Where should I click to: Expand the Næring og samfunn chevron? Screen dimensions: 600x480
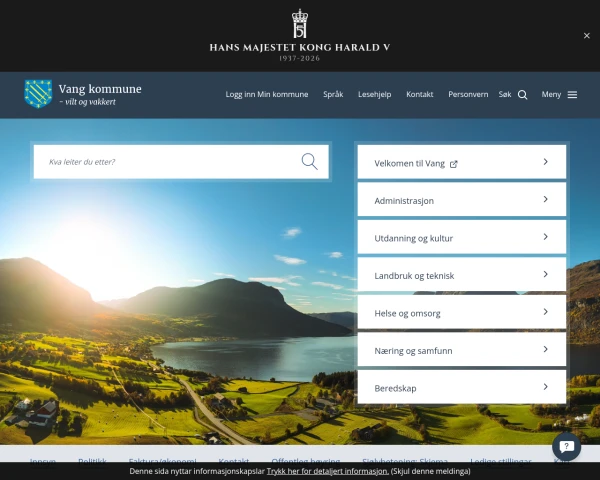[x=546, y=349]
